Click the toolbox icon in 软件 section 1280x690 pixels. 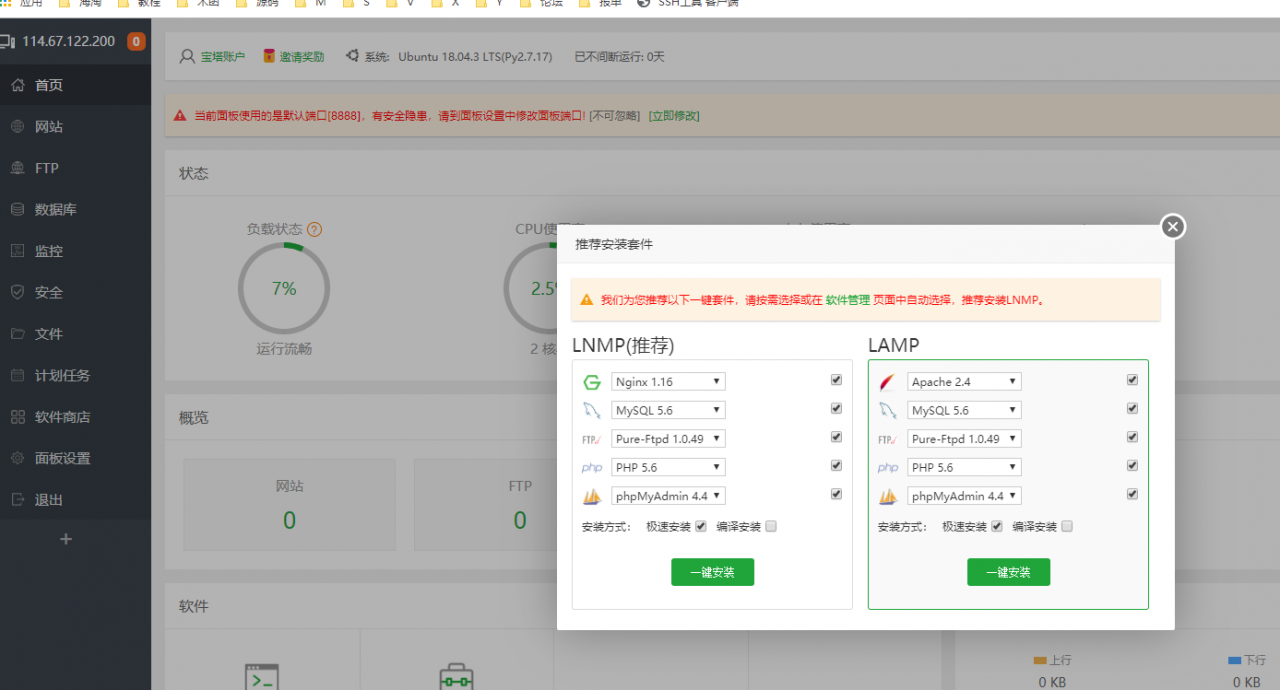(456, 678)
